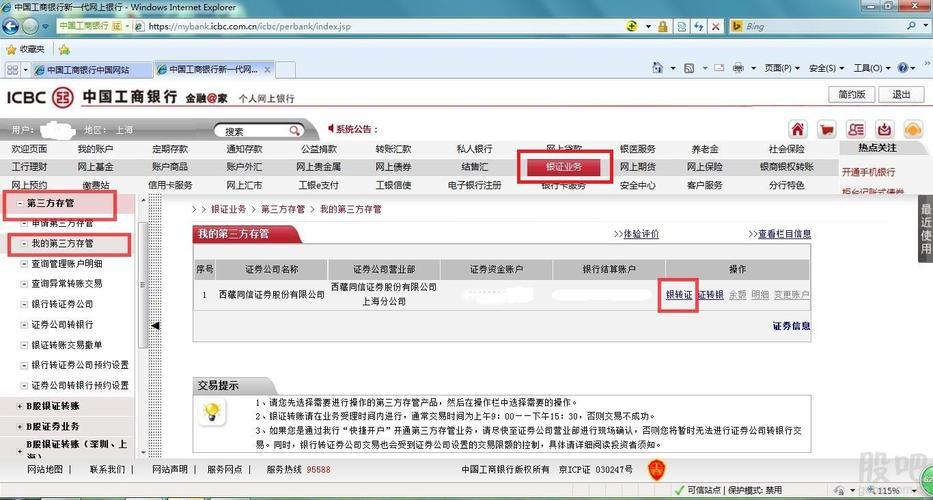Screen dimensions: 933x500
Task: Click the 体验评价 link
Action: [x=640, y=234]
